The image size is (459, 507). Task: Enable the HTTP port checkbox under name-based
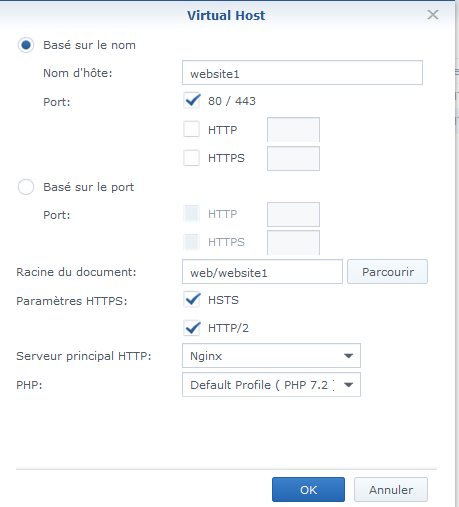192,129
